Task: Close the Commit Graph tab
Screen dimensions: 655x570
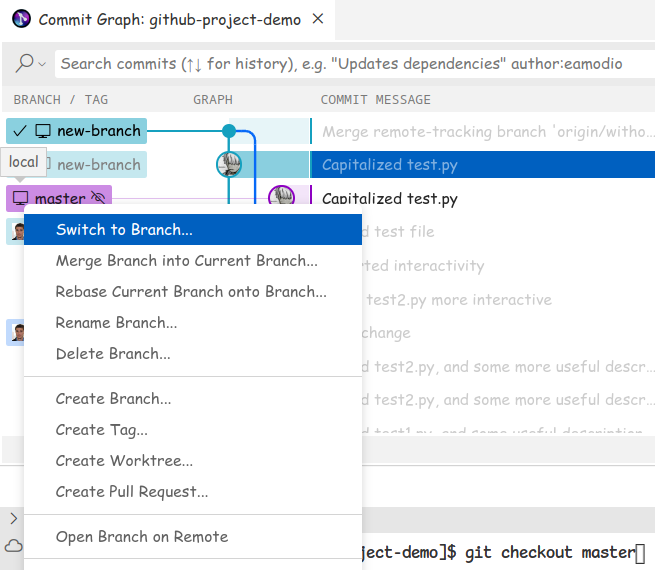Action: (318, 19)
